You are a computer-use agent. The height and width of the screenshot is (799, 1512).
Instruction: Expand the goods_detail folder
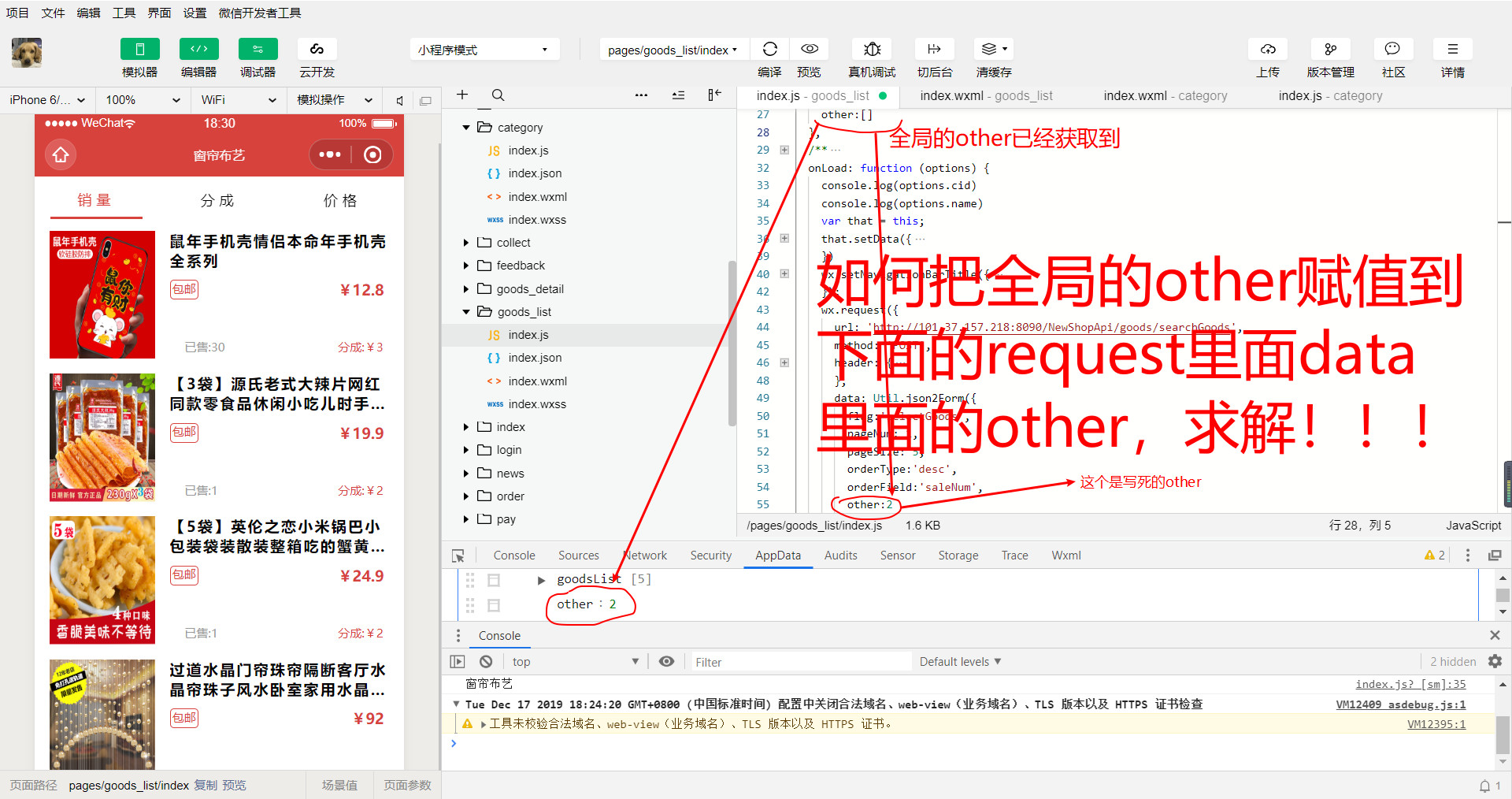click(x=466, y=289)
